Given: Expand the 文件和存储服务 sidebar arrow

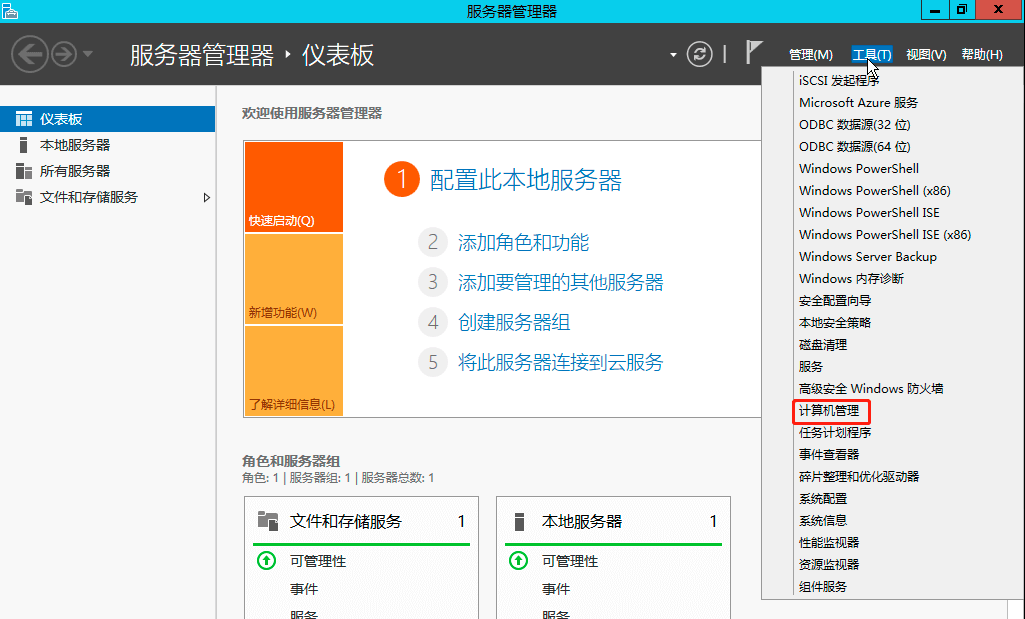Looking at the screenshot, I should click(207, 197).
